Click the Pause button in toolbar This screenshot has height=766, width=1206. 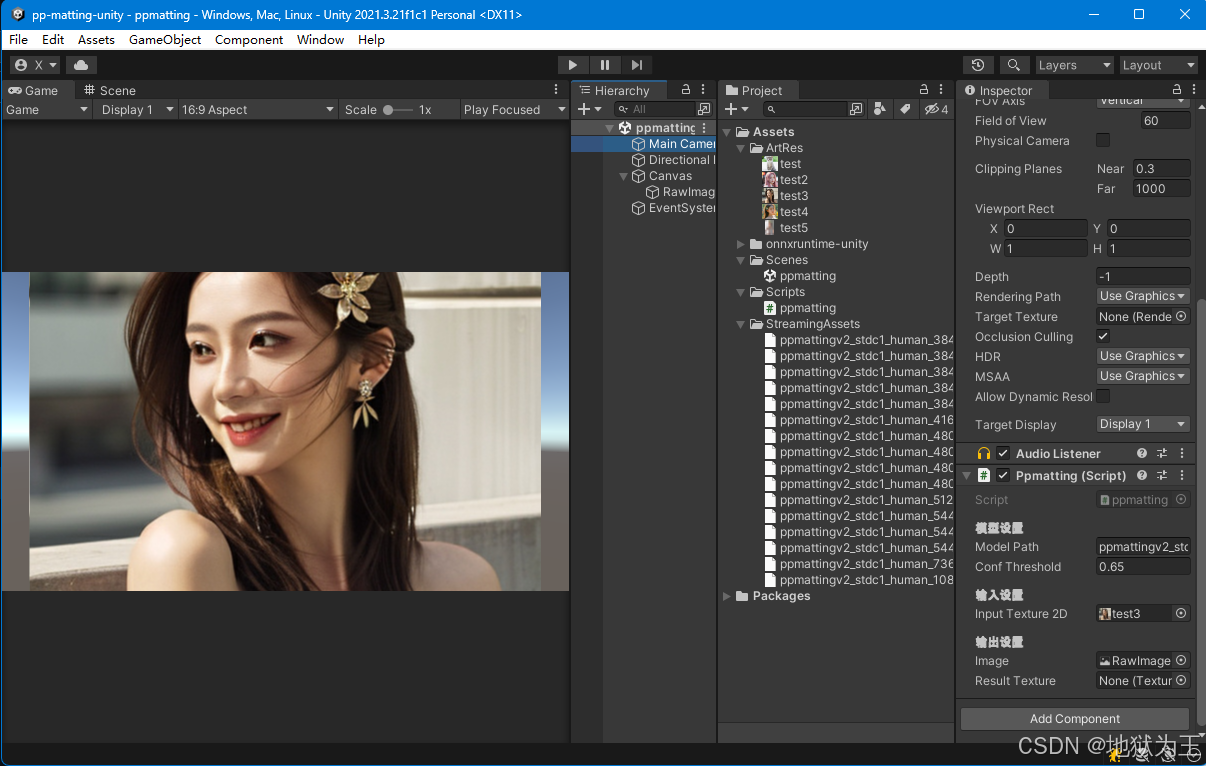[605, 65]
